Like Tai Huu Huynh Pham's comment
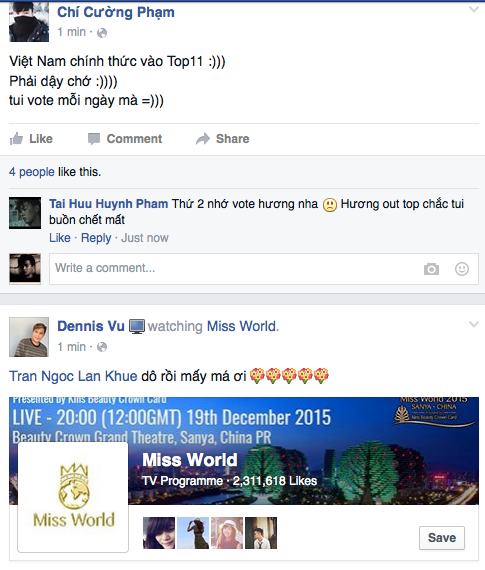 (60, 238)
